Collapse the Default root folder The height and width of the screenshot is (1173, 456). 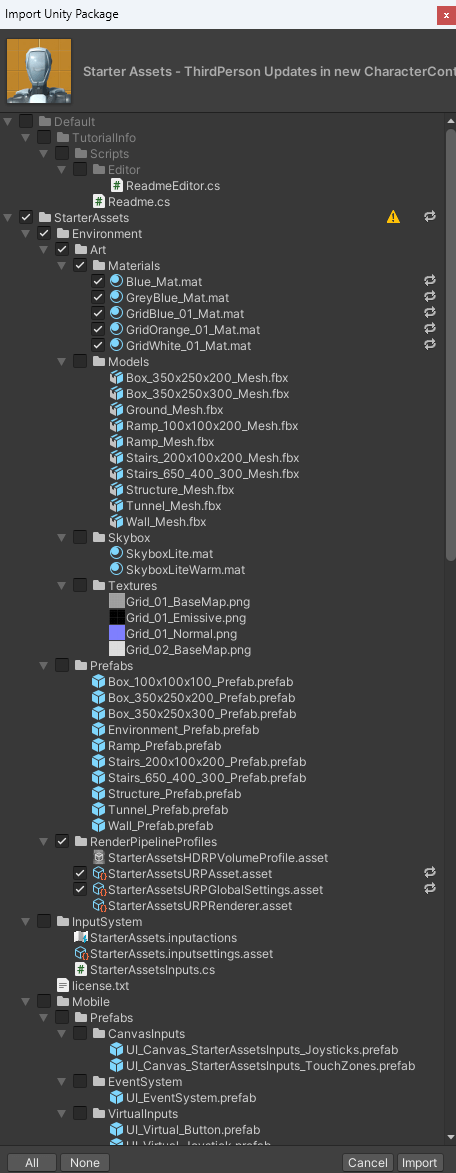[x=8, y=122]
